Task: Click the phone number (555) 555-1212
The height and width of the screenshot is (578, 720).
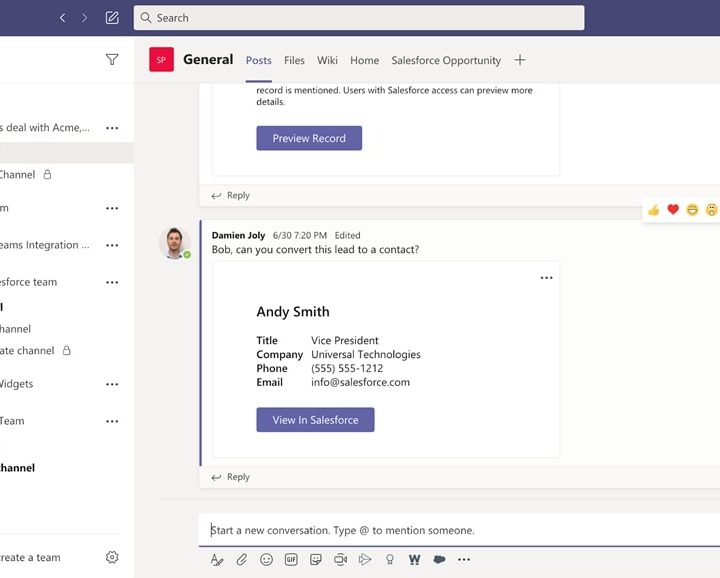Action: pyautogui.click(x=347, y=369)
